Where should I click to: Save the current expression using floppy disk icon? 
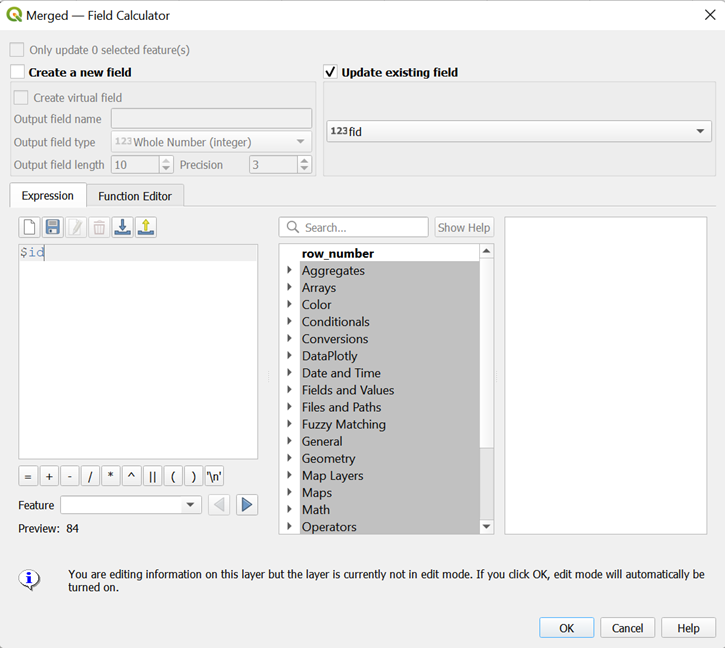tap(53, 228)
